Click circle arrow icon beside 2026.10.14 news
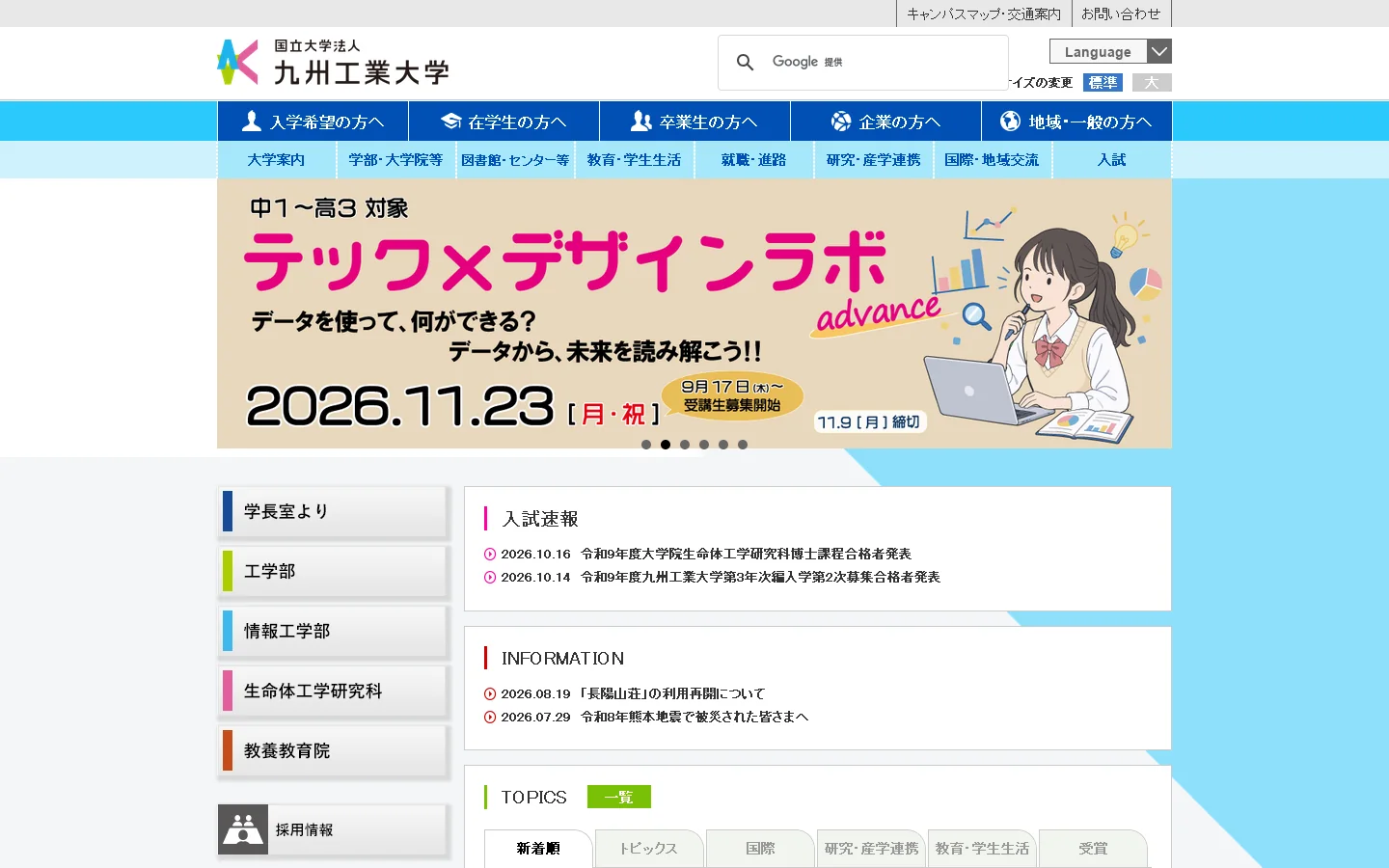This screenshot has width=1389, height=868. [490, 578]
